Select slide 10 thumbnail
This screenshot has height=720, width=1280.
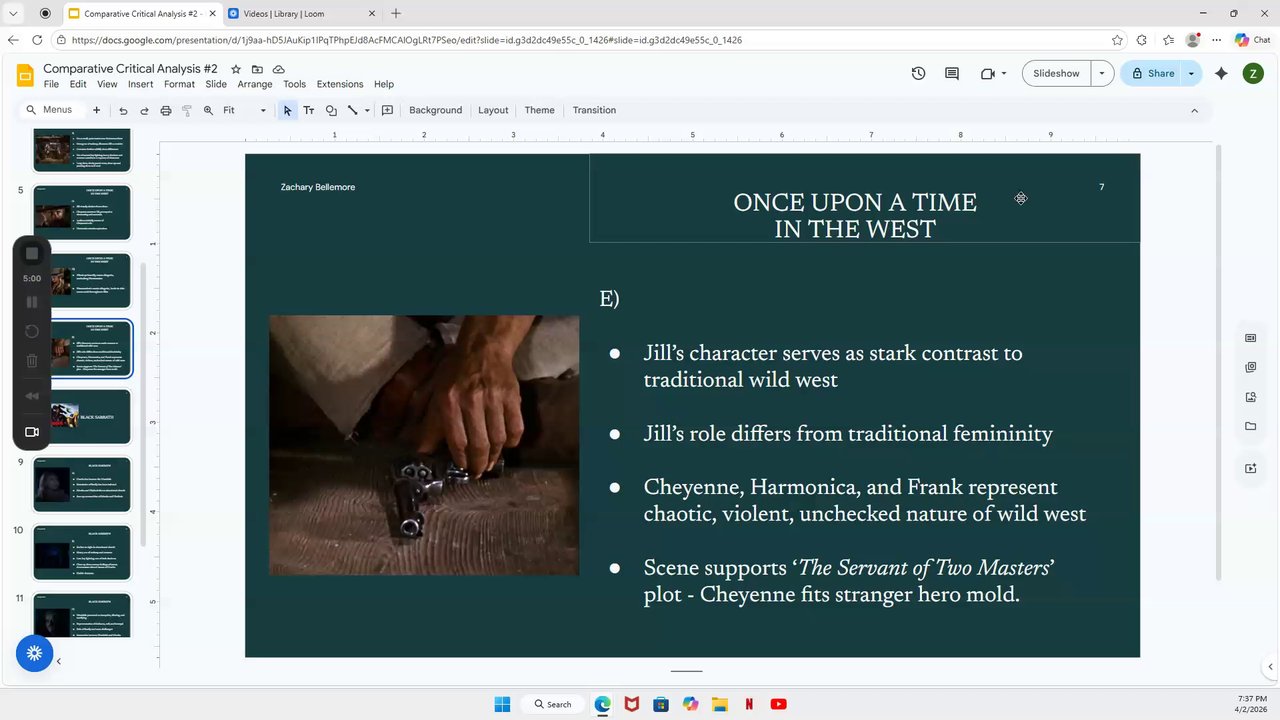coord(82,552)
